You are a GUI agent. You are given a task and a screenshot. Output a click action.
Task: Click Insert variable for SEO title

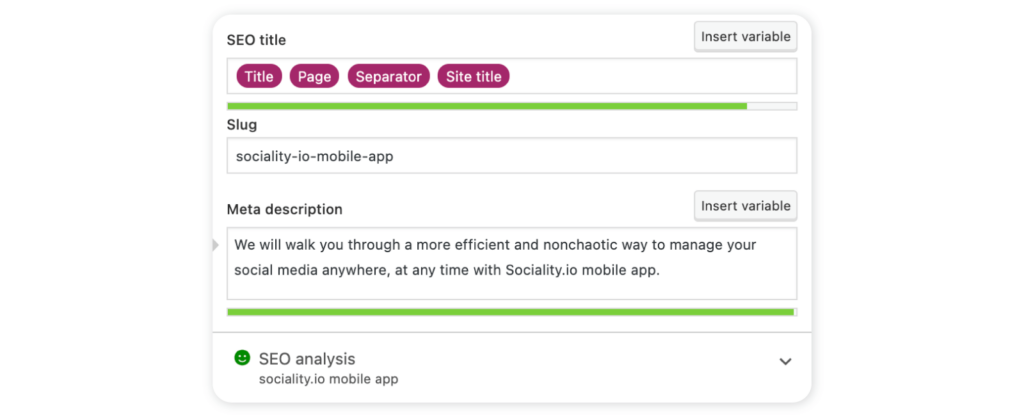tap(746, 37)
